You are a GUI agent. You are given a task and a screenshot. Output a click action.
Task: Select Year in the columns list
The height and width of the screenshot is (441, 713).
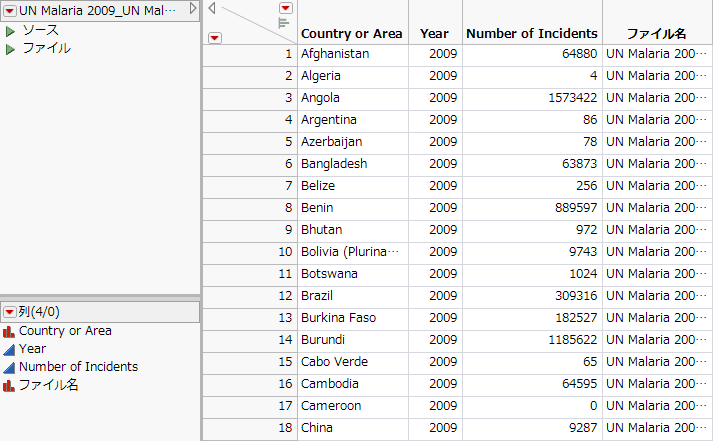tap(32, 349)
